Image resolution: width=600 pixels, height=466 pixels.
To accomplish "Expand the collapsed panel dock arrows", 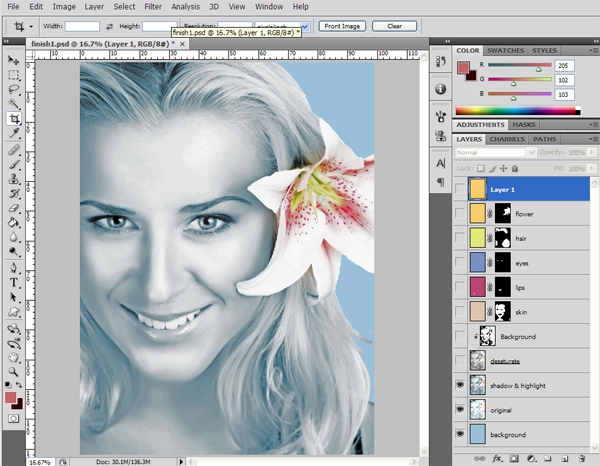I will pyautogui.click(x=447, y=41).
